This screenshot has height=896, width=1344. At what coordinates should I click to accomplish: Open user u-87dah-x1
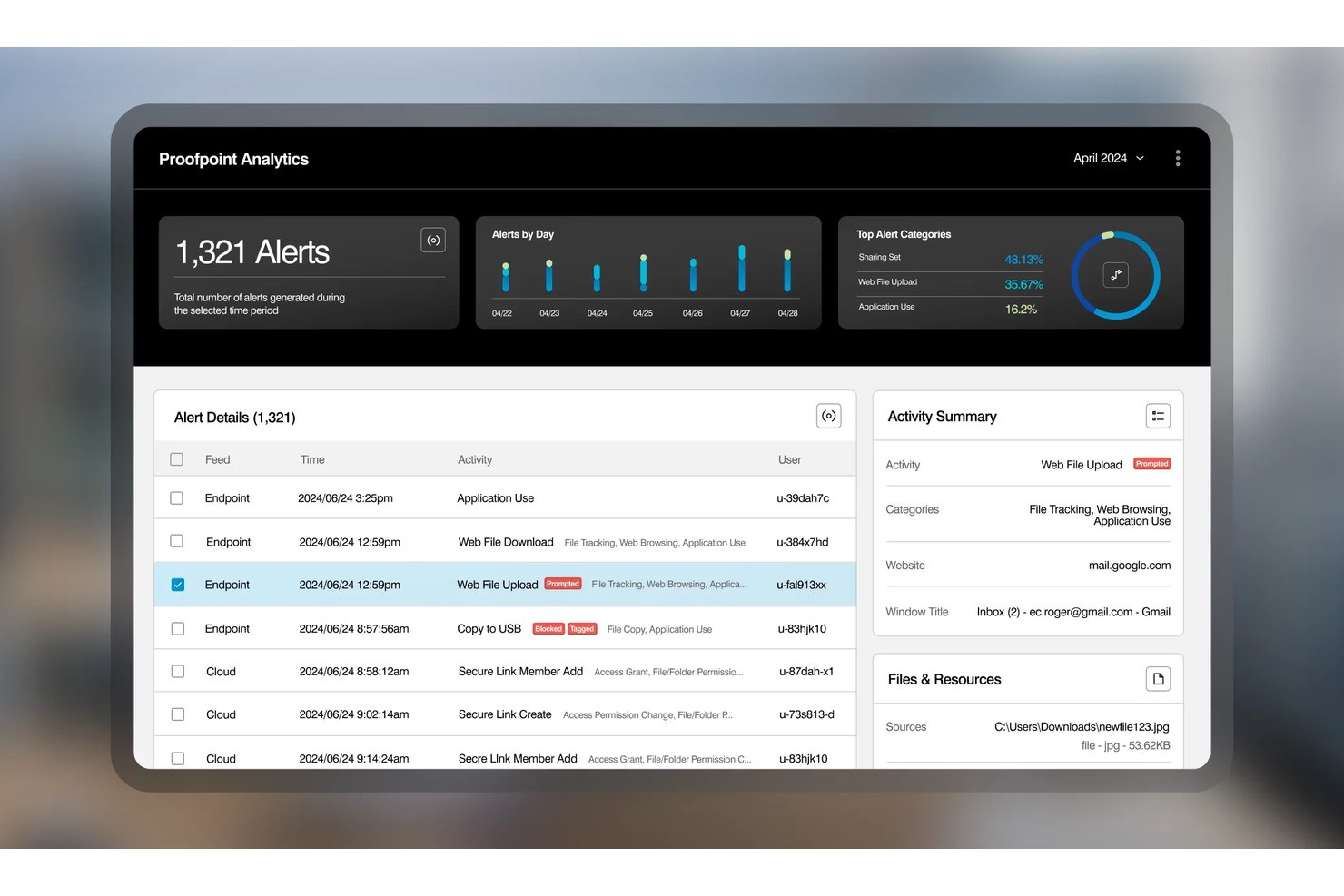pyautogui.click(x=806, y=672)
